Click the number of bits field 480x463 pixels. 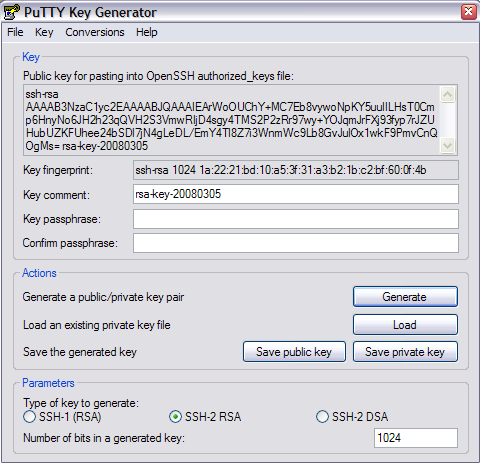tap(416, 438)
